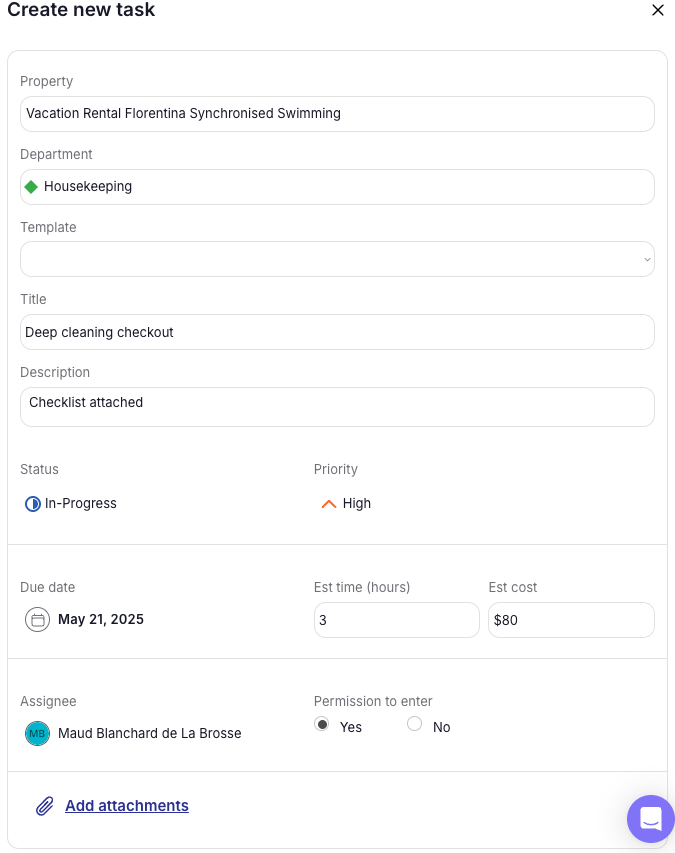The height and width of the screenshot is (853, 675).
Task: Click the In-Progress status half-circle icon
Action: click(x=33, y=504)
